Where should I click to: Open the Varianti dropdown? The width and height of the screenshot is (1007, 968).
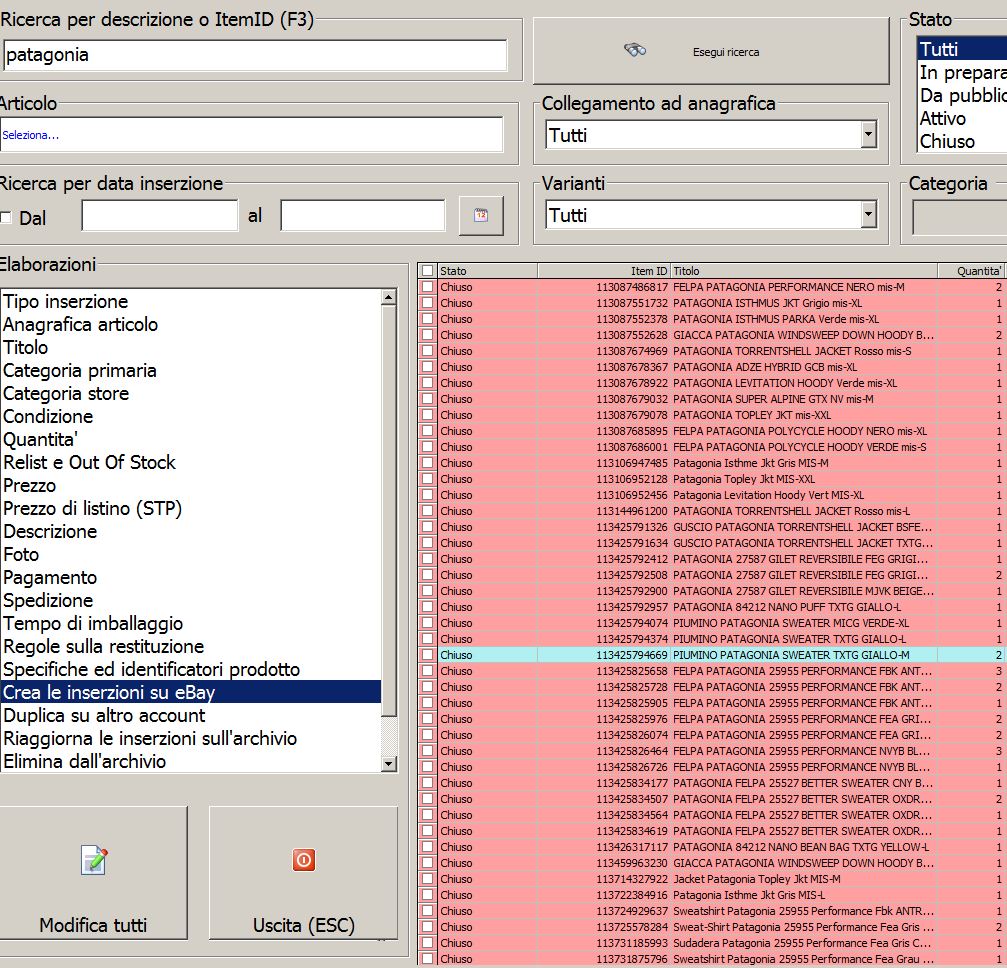pyautogui.click(x=868, y=215)
